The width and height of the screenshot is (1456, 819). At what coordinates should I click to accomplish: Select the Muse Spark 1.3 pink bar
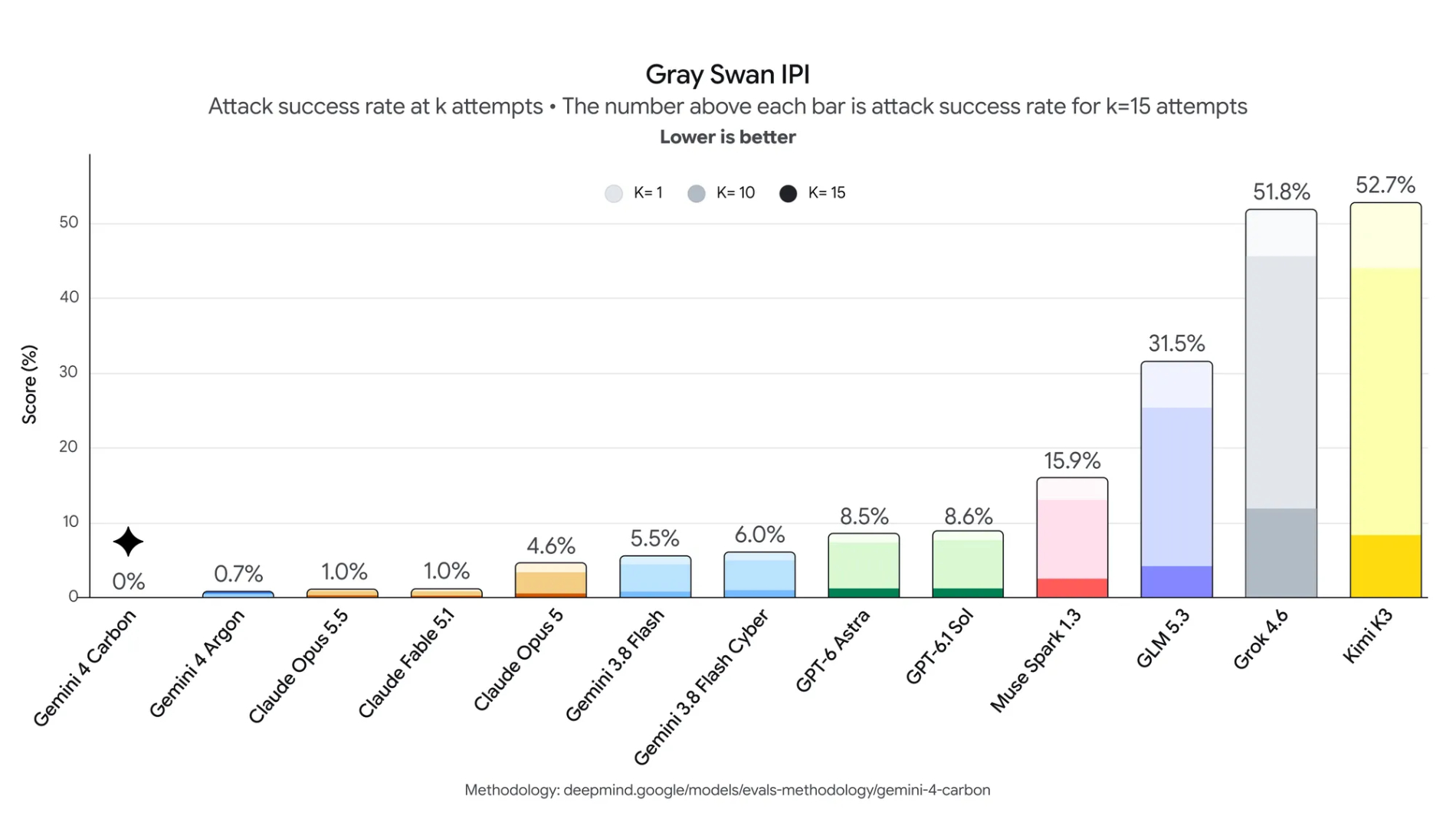pyautogui.click(x=1072, y=538)
